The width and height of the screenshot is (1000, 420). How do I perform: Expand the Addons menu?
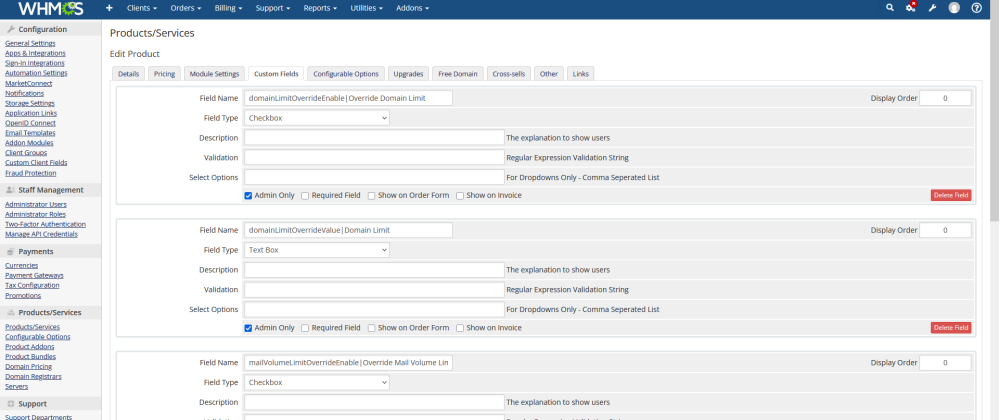click(412, 8)
